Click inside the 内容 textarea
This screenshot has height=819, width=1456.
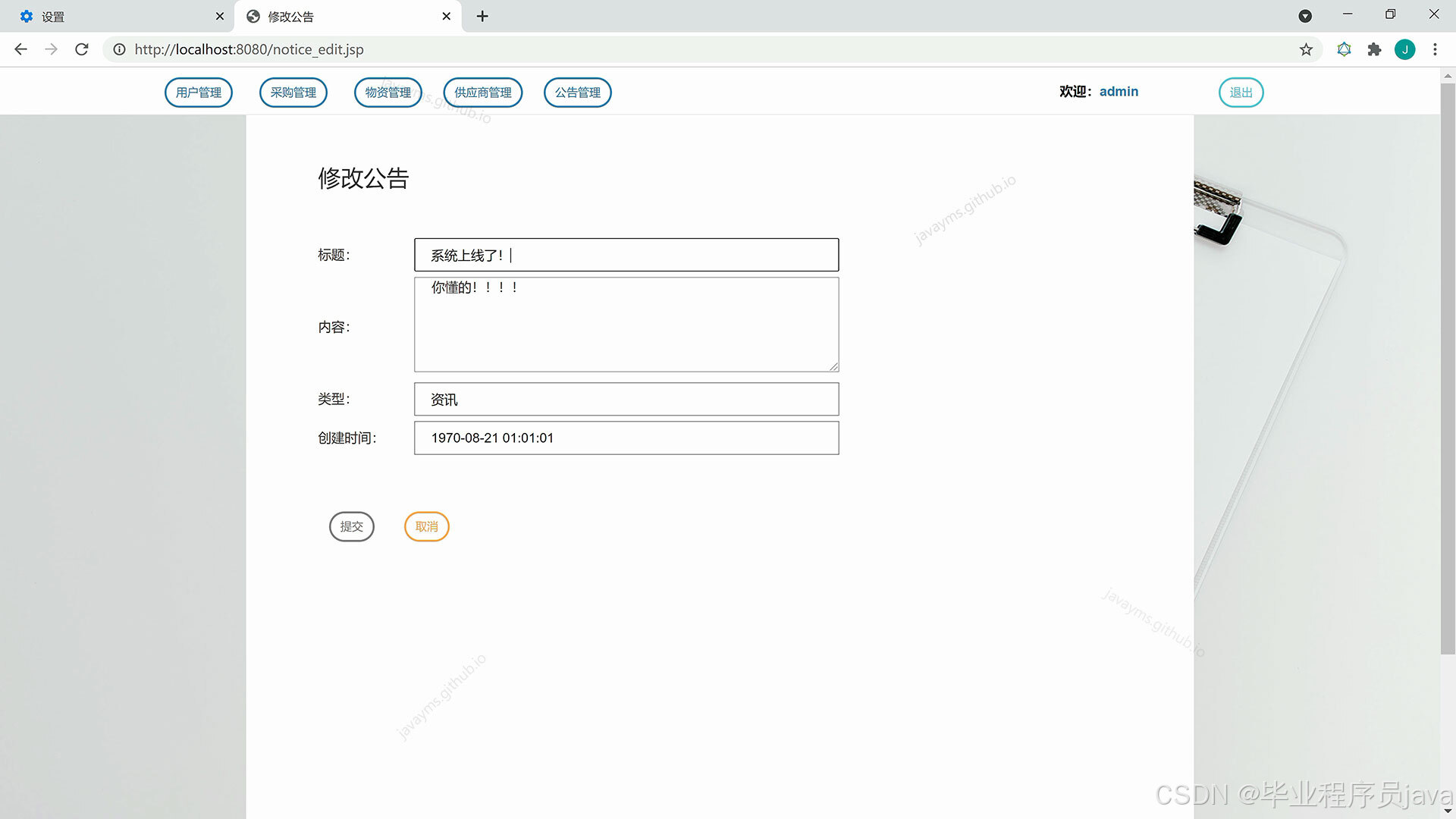pyautogui.click(x=626, y=325)
